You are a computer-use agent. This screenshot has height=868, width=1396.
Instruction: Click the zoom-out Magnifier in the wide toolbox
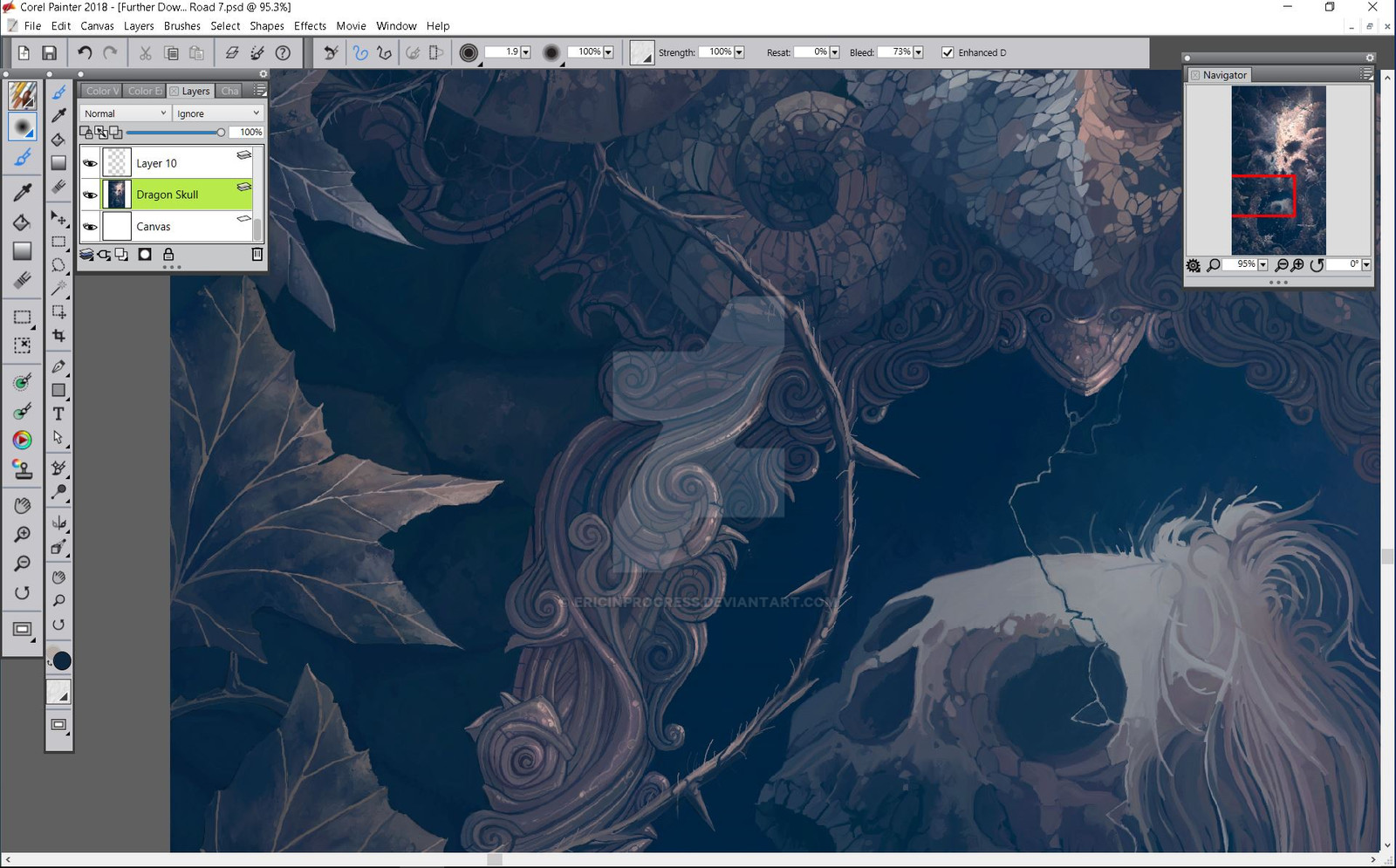point(23,564)
